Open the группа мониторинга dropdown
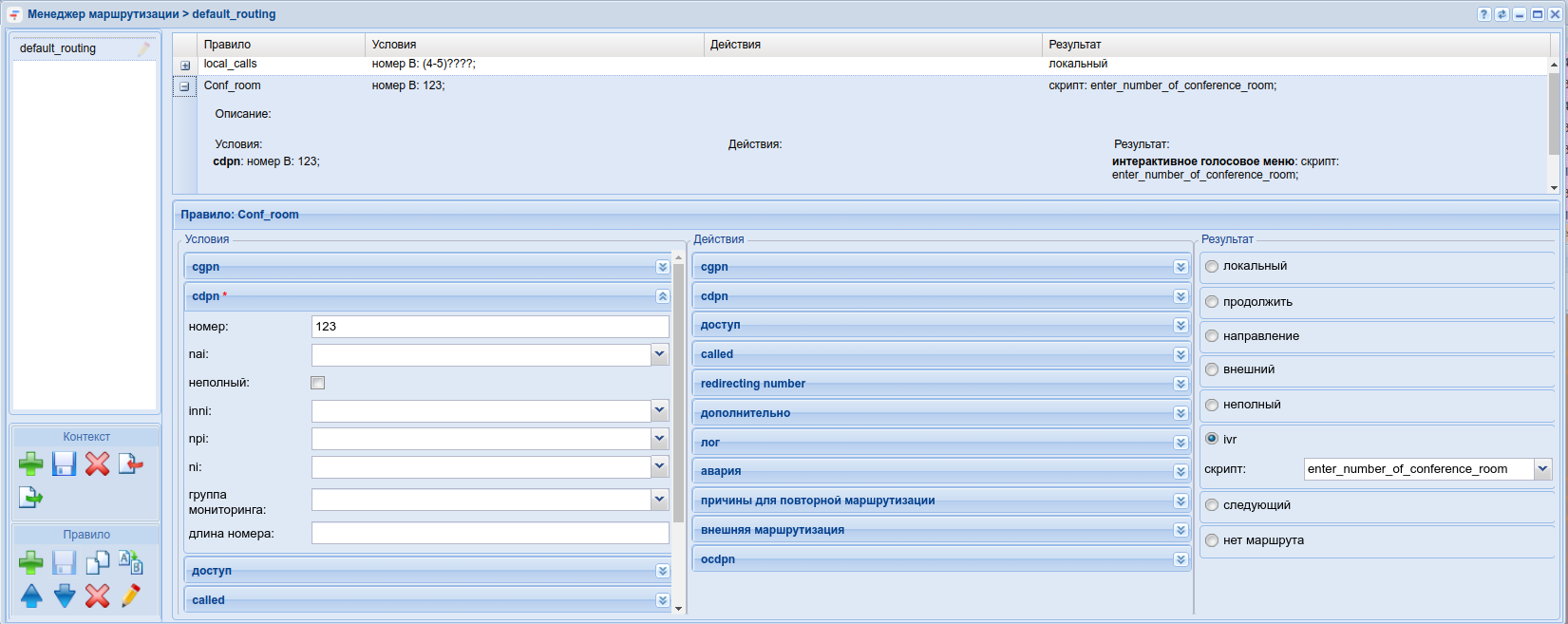Screen dimensions: 1568x624 pos(659,499)
